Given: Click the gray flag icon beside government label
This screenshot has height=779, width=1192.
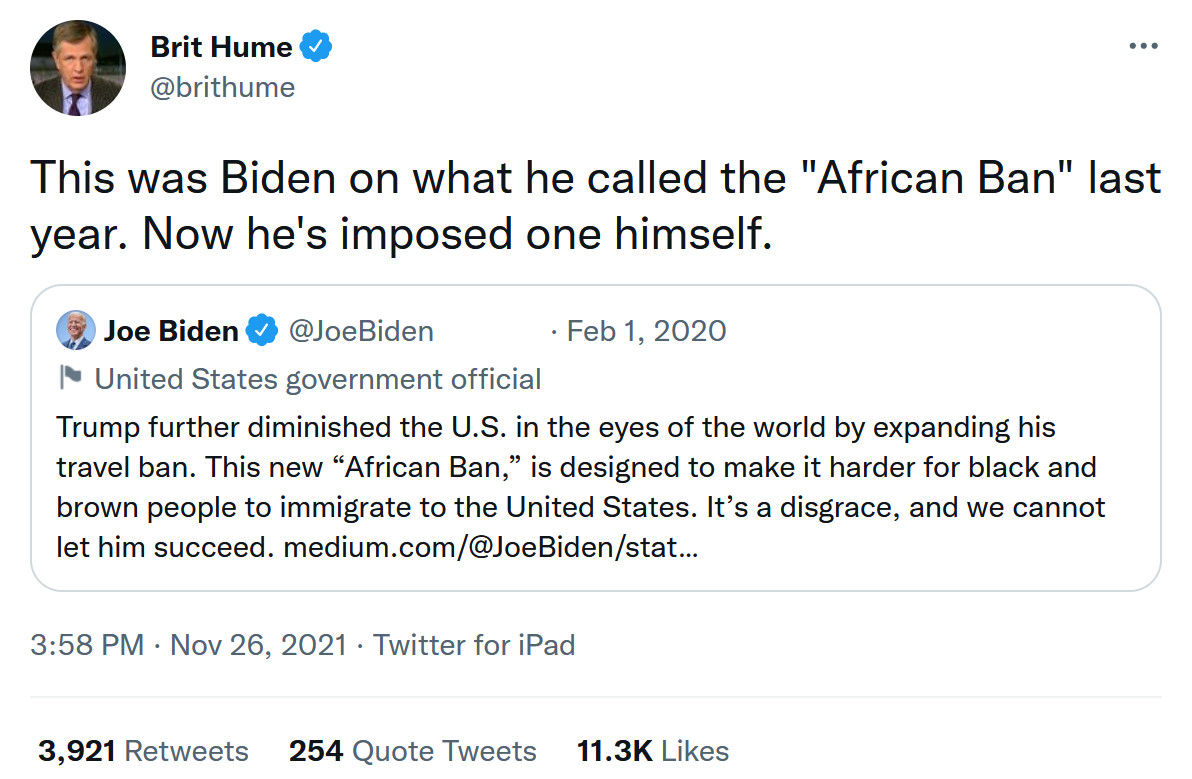Looking at the screenshot, I should pos(70,379).
